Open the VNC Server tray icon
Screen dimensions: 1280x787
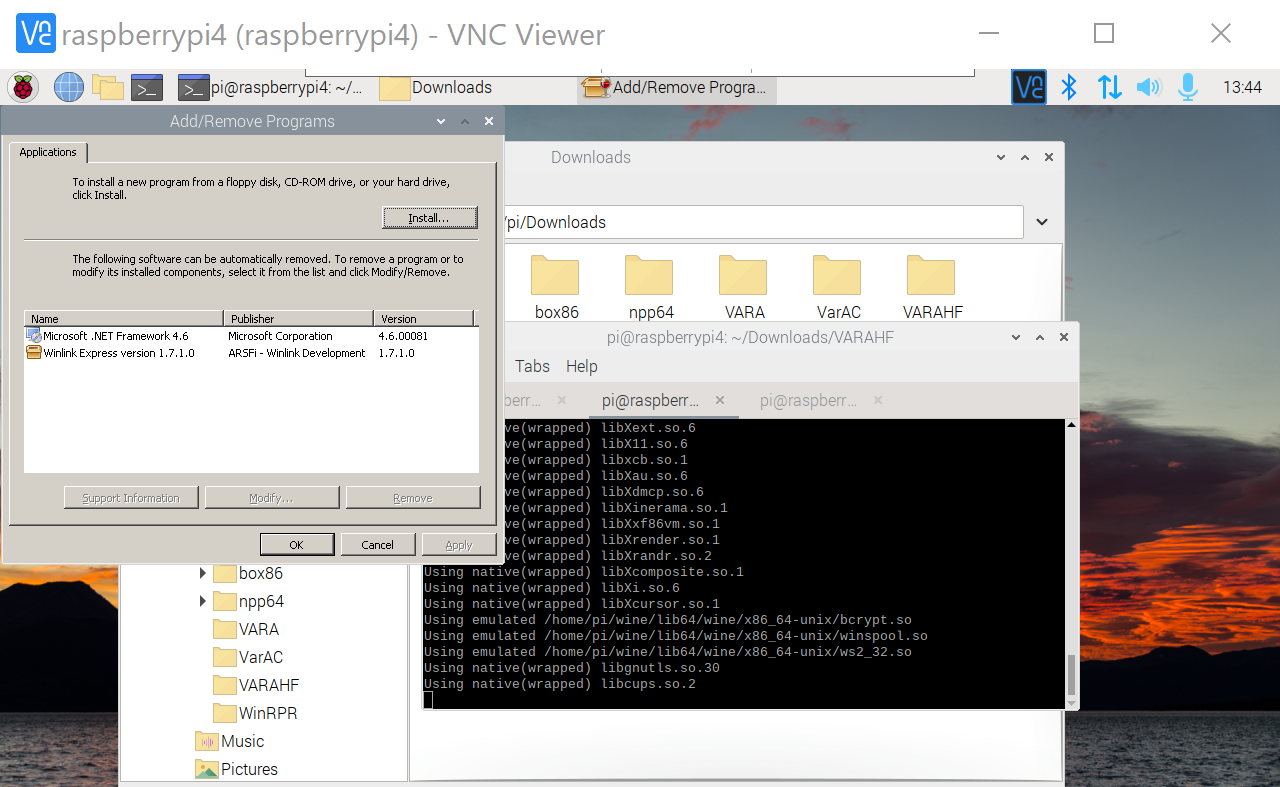pyautogui.click(x=1029, y=87)
